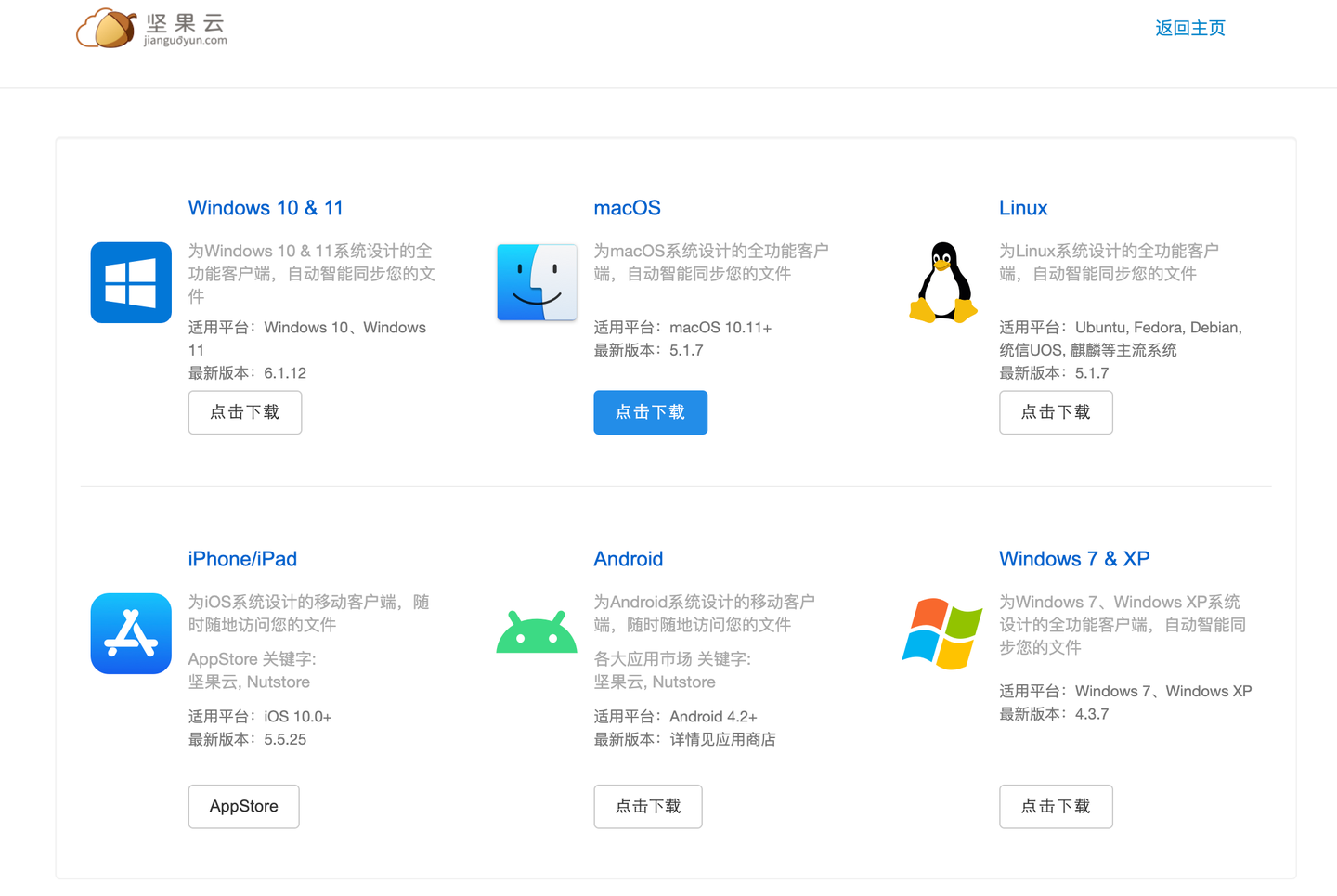The width and height of the screenshot is (1337, 896).
Task: Open the Android heading link
Action: point(629,559)
